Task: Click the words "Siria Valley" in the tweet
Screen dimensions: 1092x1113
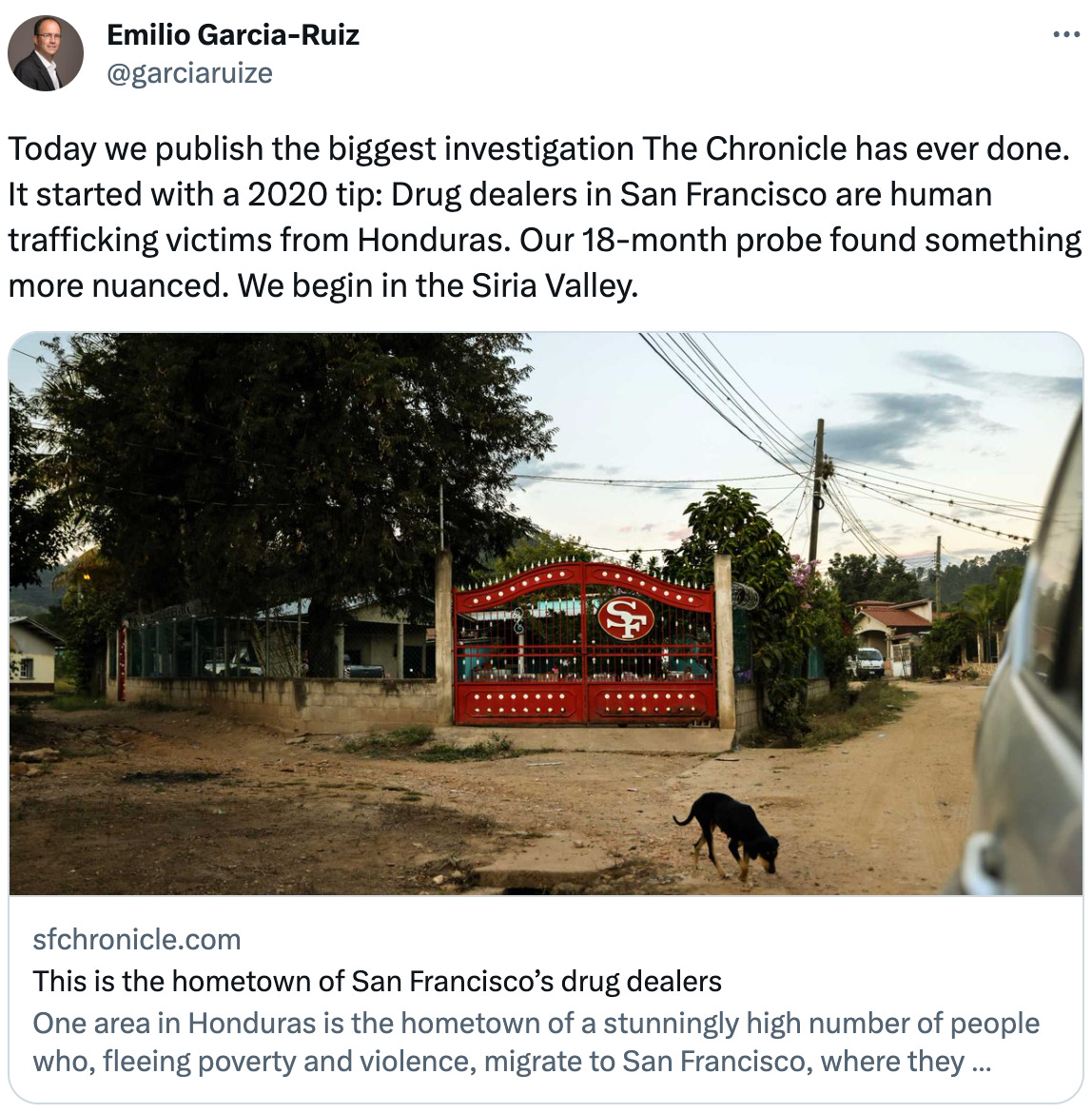Action: tap(555, 285)
